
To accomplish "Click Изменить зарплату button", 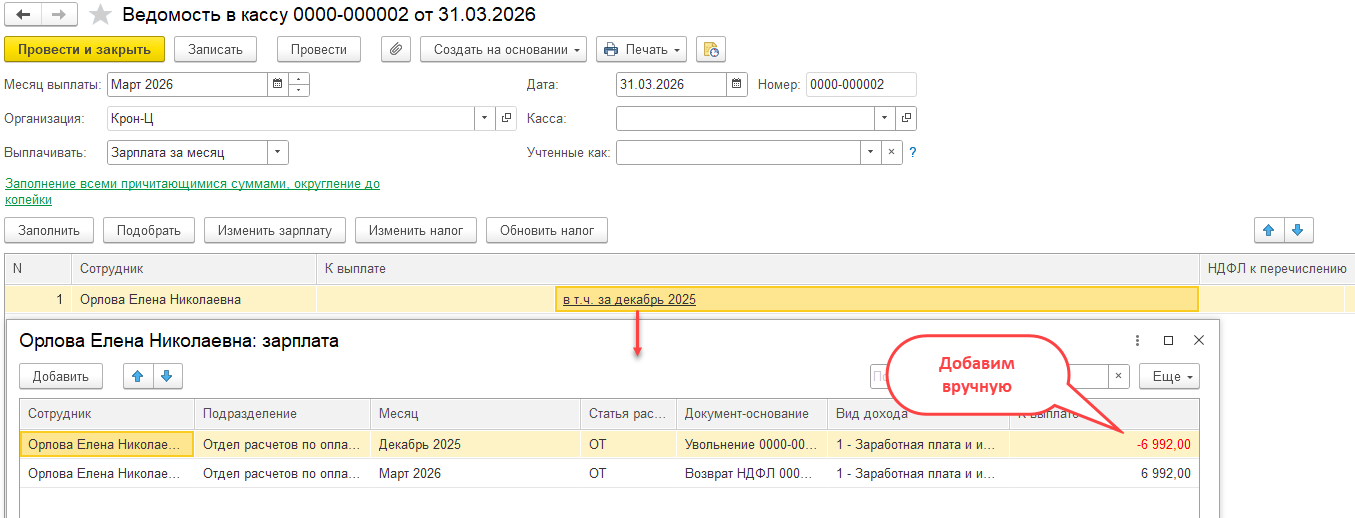I will click(275, 230).
